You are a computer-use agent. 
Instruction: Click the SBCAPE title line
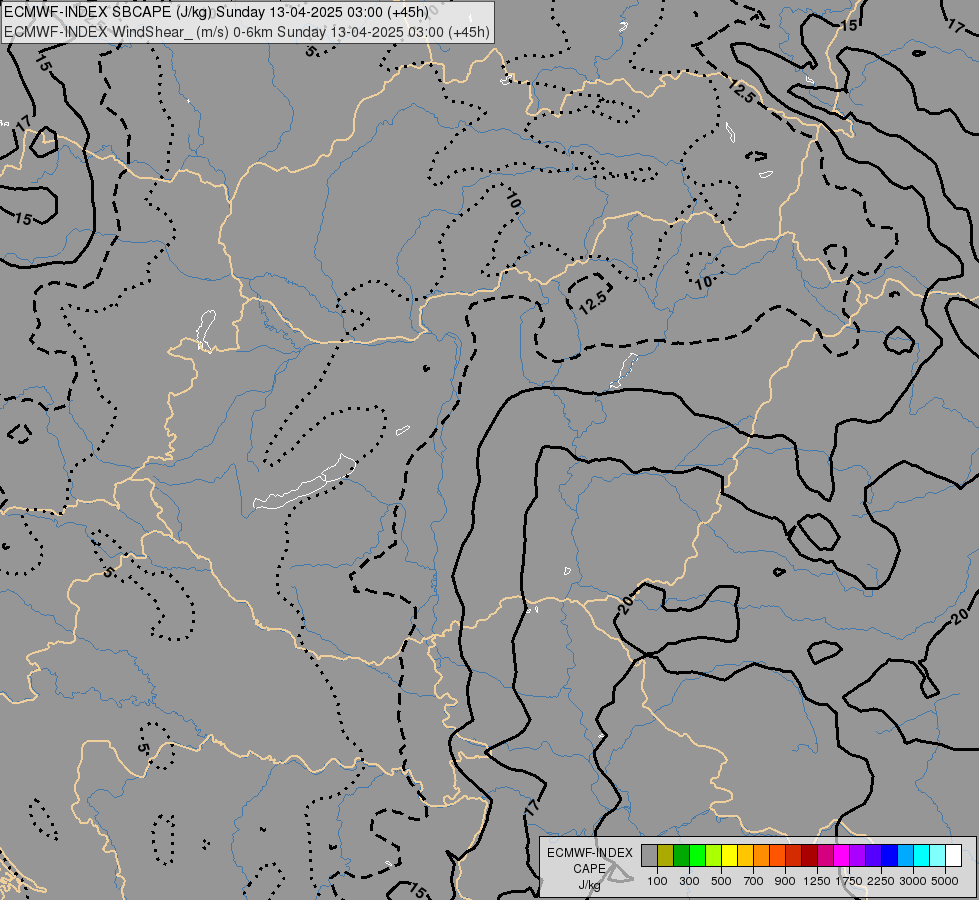tap(216, 12)
